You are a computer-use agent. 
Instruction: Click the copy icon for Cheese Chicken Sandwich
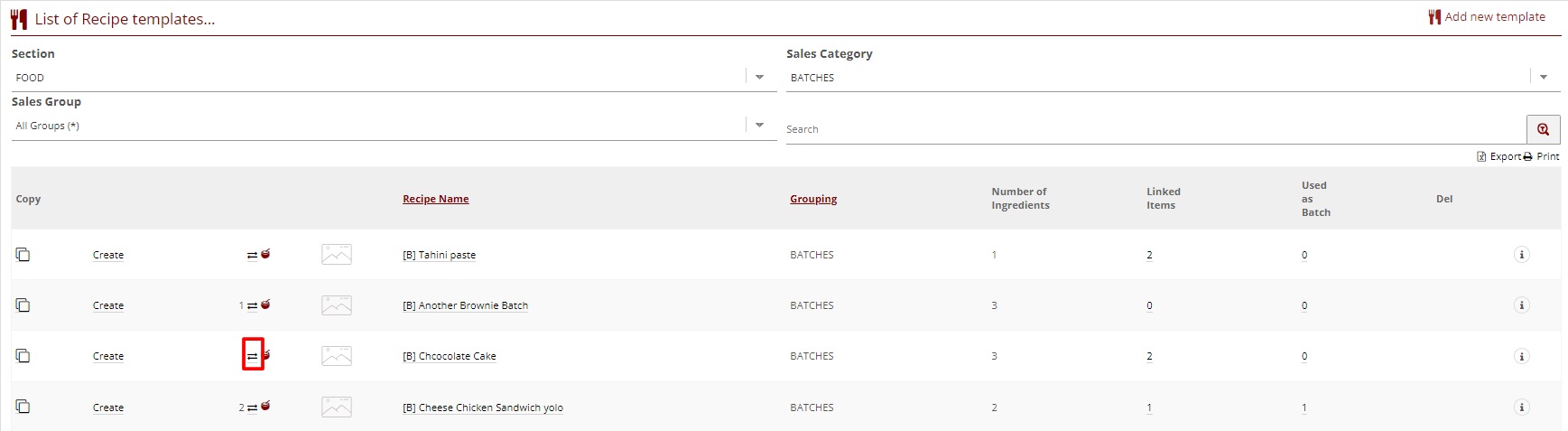(23, 407)
